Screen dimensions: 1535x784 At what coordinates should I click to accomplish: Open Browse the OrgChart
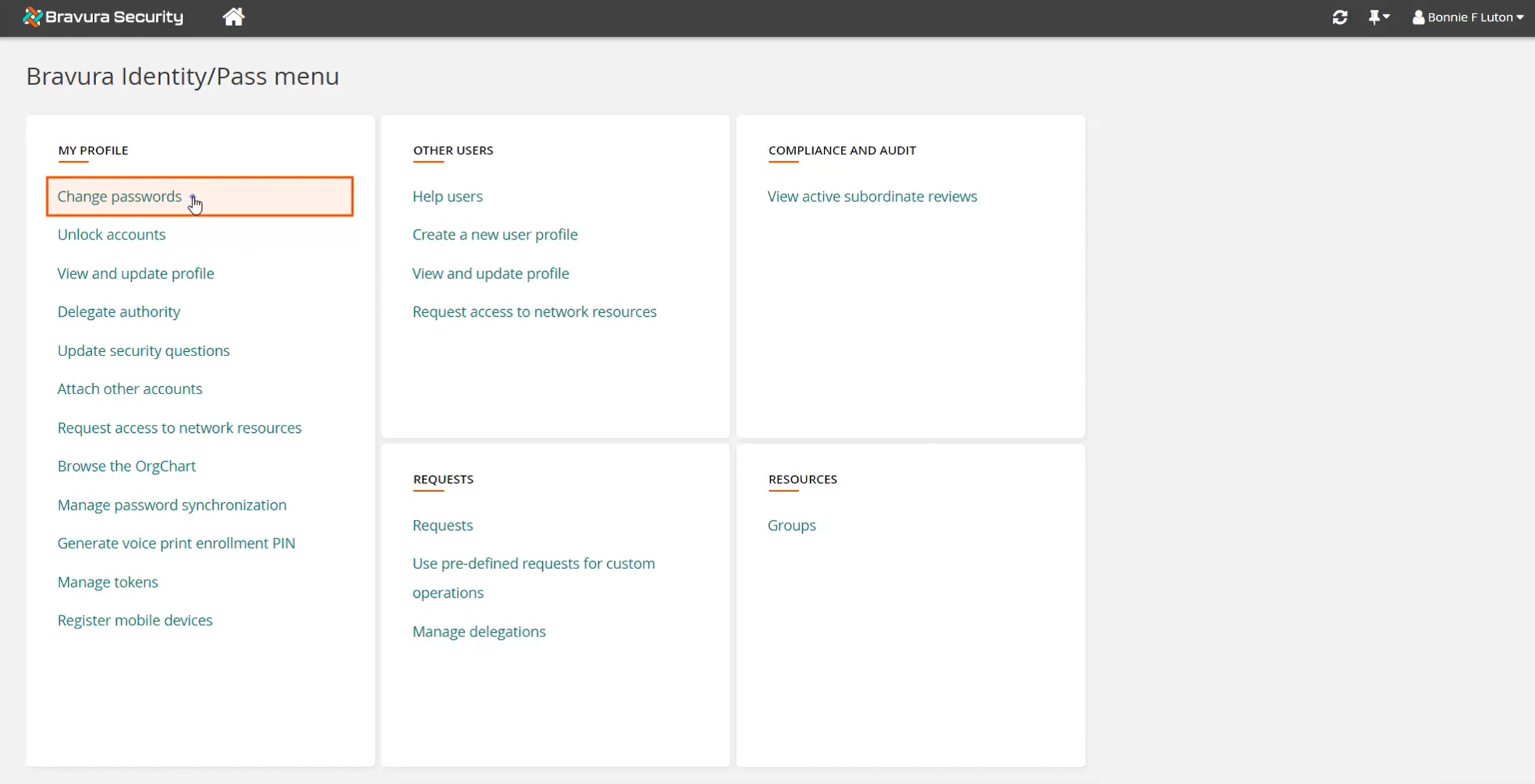[127, 466]
